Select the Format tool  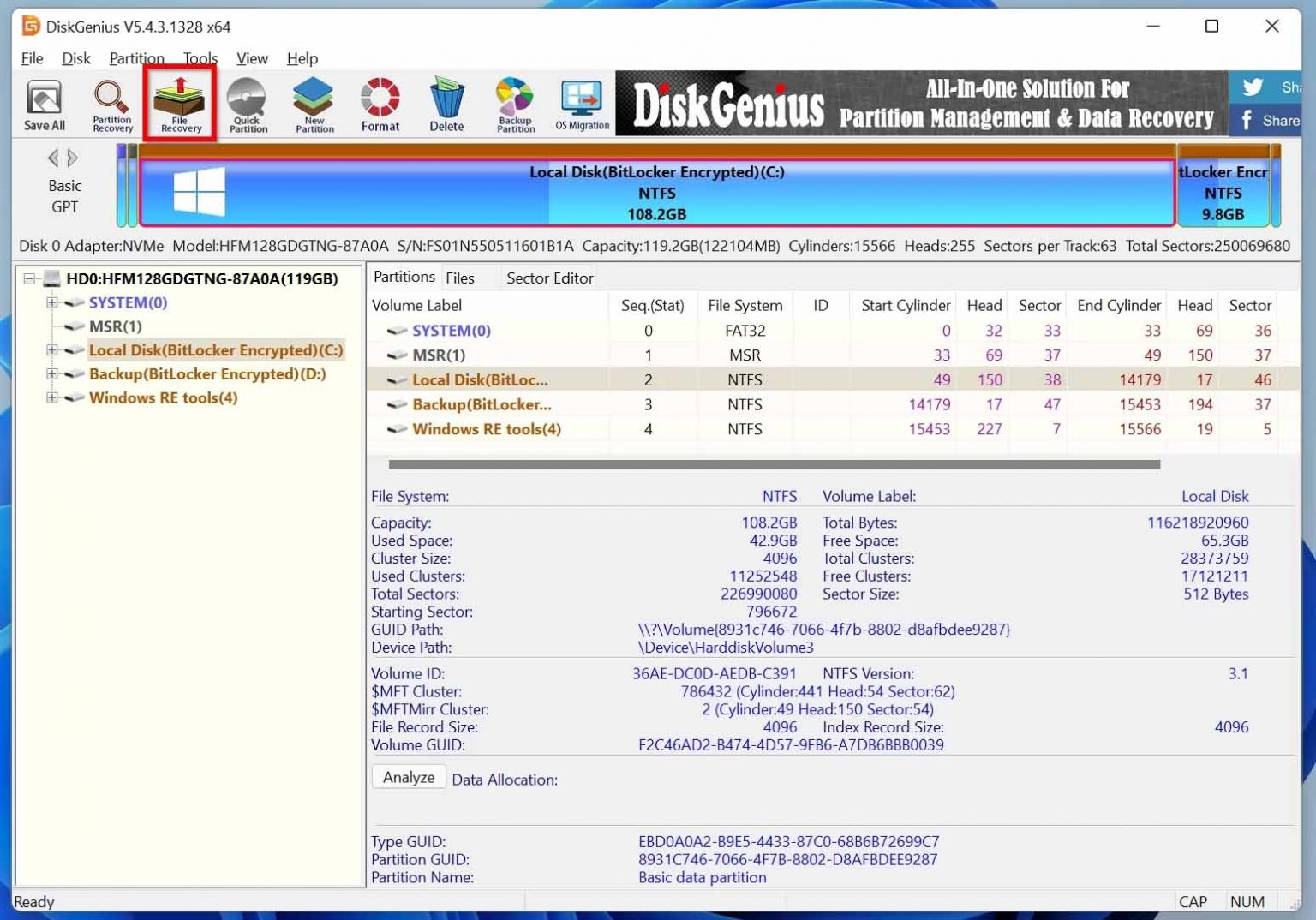[x=380, y=103]
